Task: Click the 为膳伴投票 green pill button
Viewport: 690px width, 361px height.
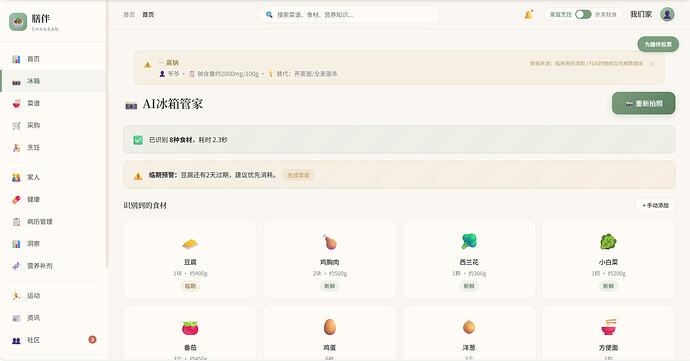Action: tap(658, 44)
